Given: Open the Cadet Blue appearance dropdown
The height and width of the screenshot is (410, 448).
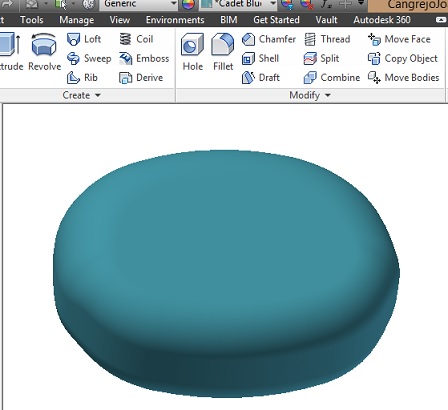Looking at the screenshot, I should (239, 4).
